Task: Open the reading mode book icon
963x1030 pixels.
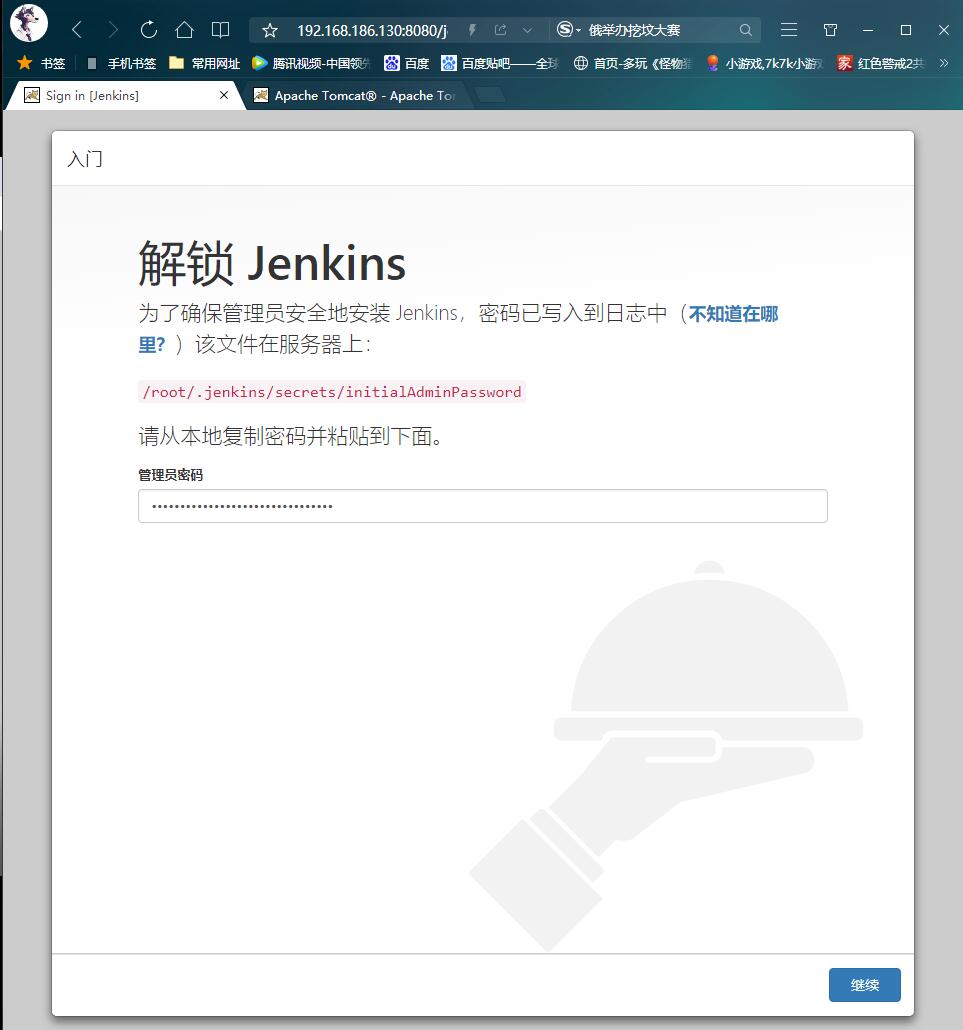Action: pyautogui.click(x=221, y=30)
